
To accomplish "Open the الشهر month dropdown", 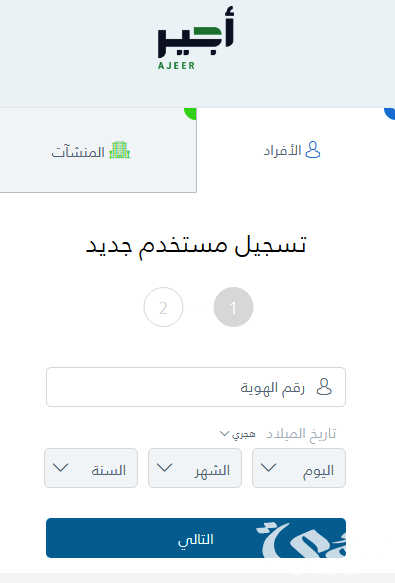I will pyautogui.click(x=195, y=468).
